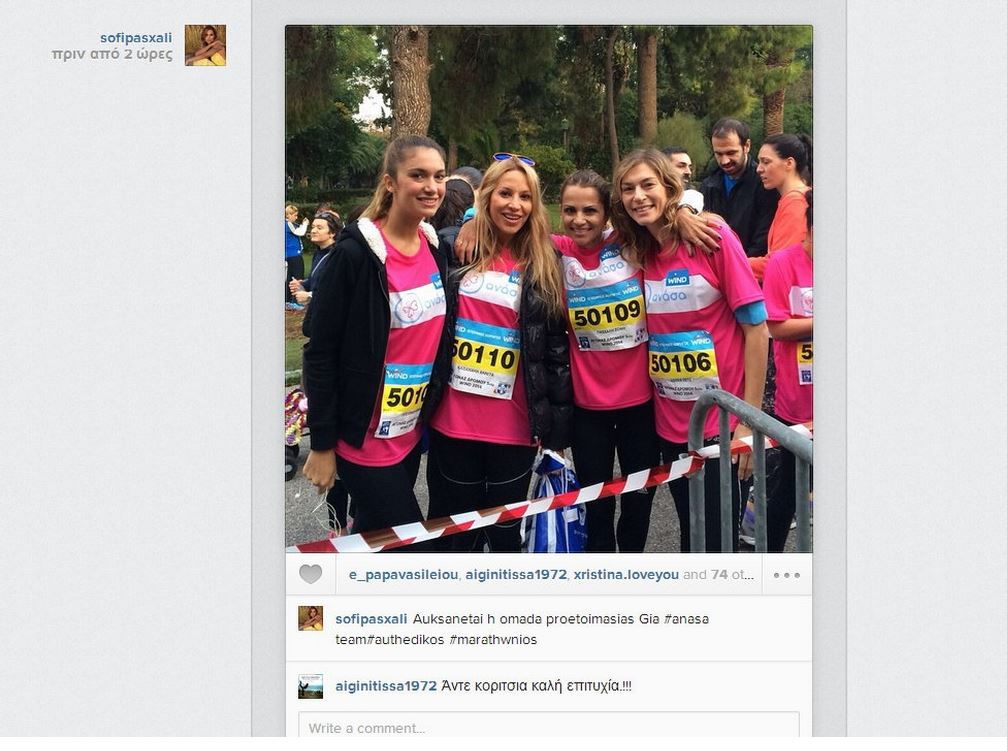Open xristina.loveyou profile from likes list
This screenshot has width=1007, height=751.
(626, 575)
